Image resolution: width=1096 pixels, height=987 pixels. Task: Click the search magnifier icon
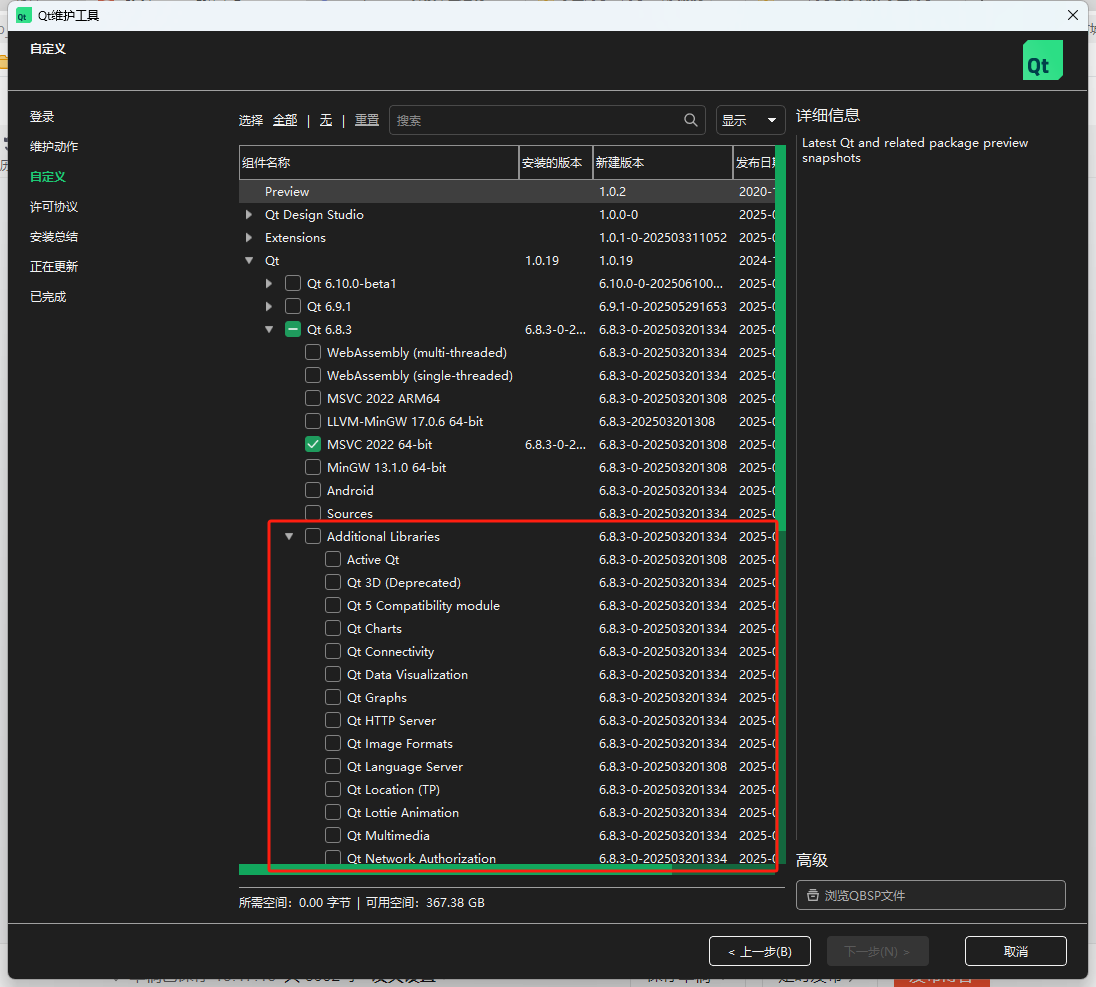point(690,120)
